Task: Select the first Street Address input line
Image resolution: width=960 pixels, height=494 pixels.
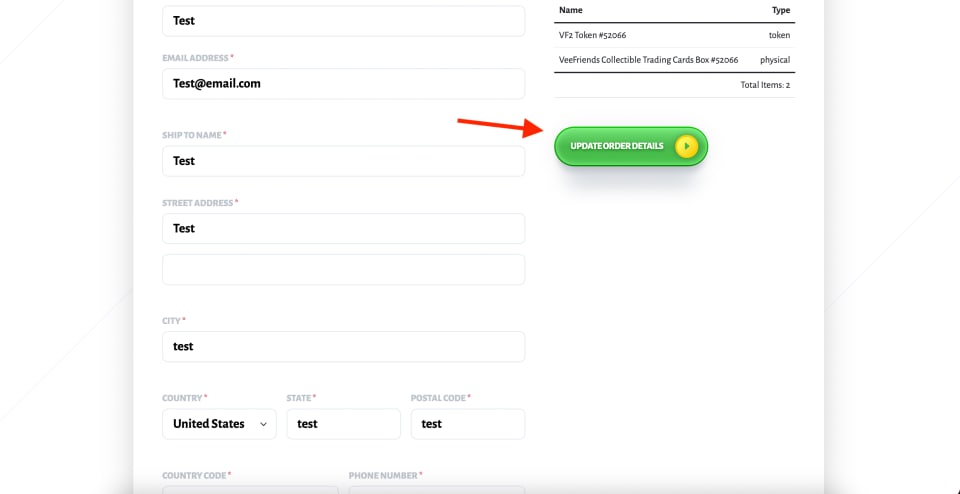Action: click(x=343, y=229)
